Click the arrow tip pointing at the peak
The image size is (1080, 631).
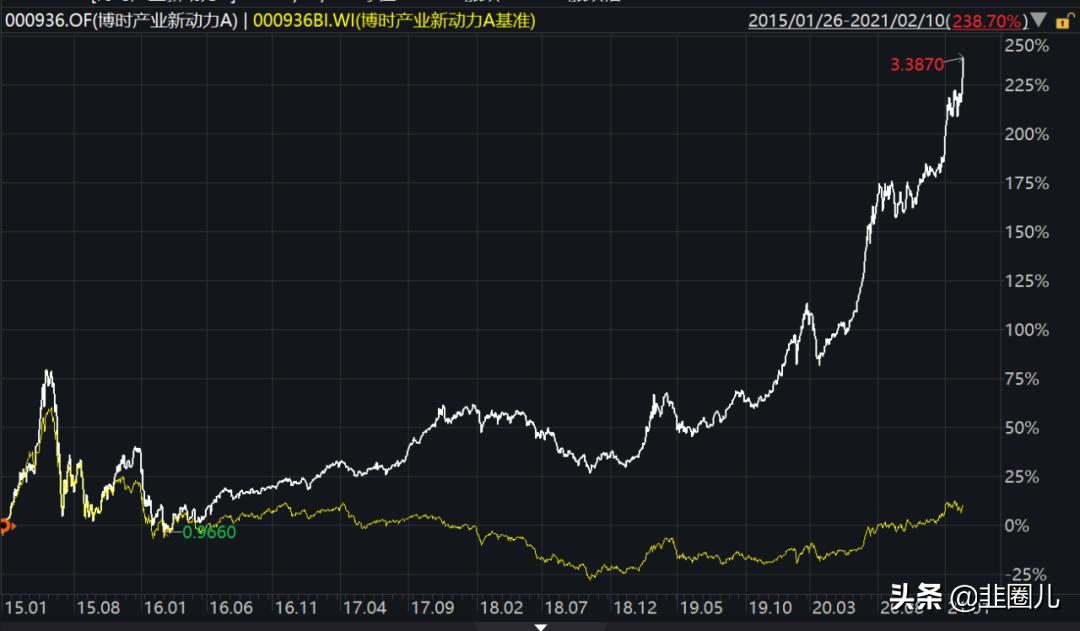click(x=962, y=57)
